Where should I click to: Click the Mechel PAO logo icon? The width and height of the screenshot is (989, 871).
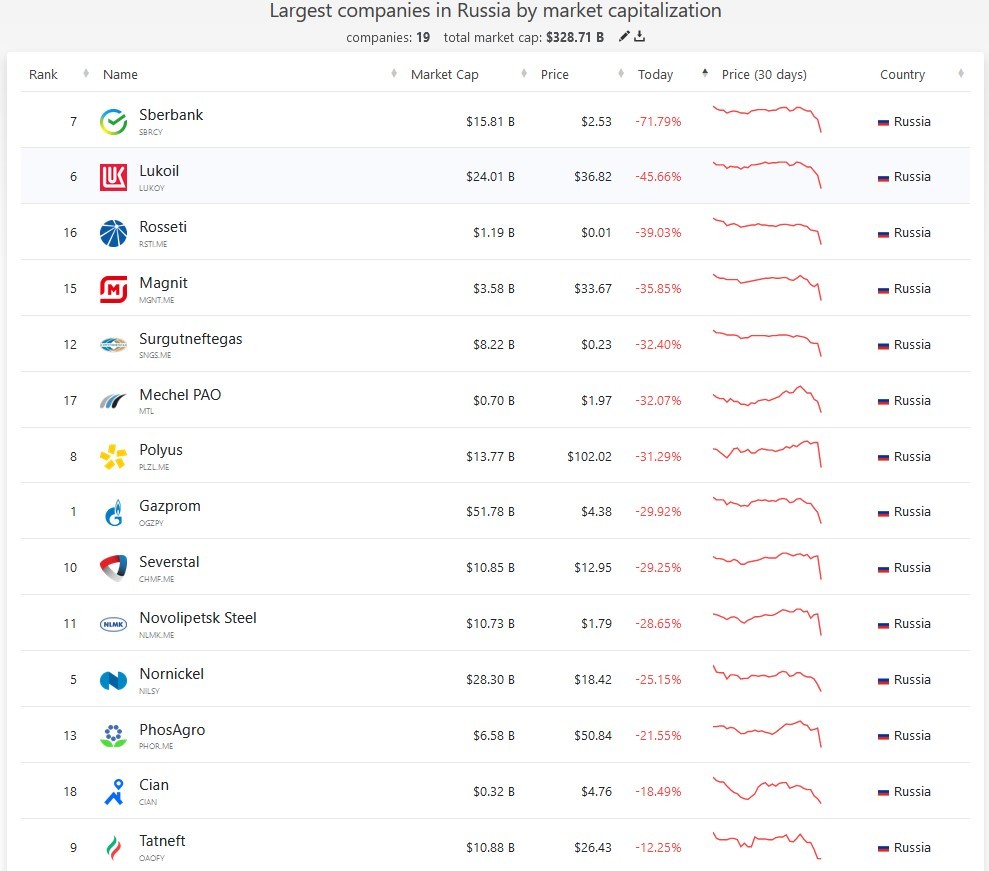tap(114, 401)
